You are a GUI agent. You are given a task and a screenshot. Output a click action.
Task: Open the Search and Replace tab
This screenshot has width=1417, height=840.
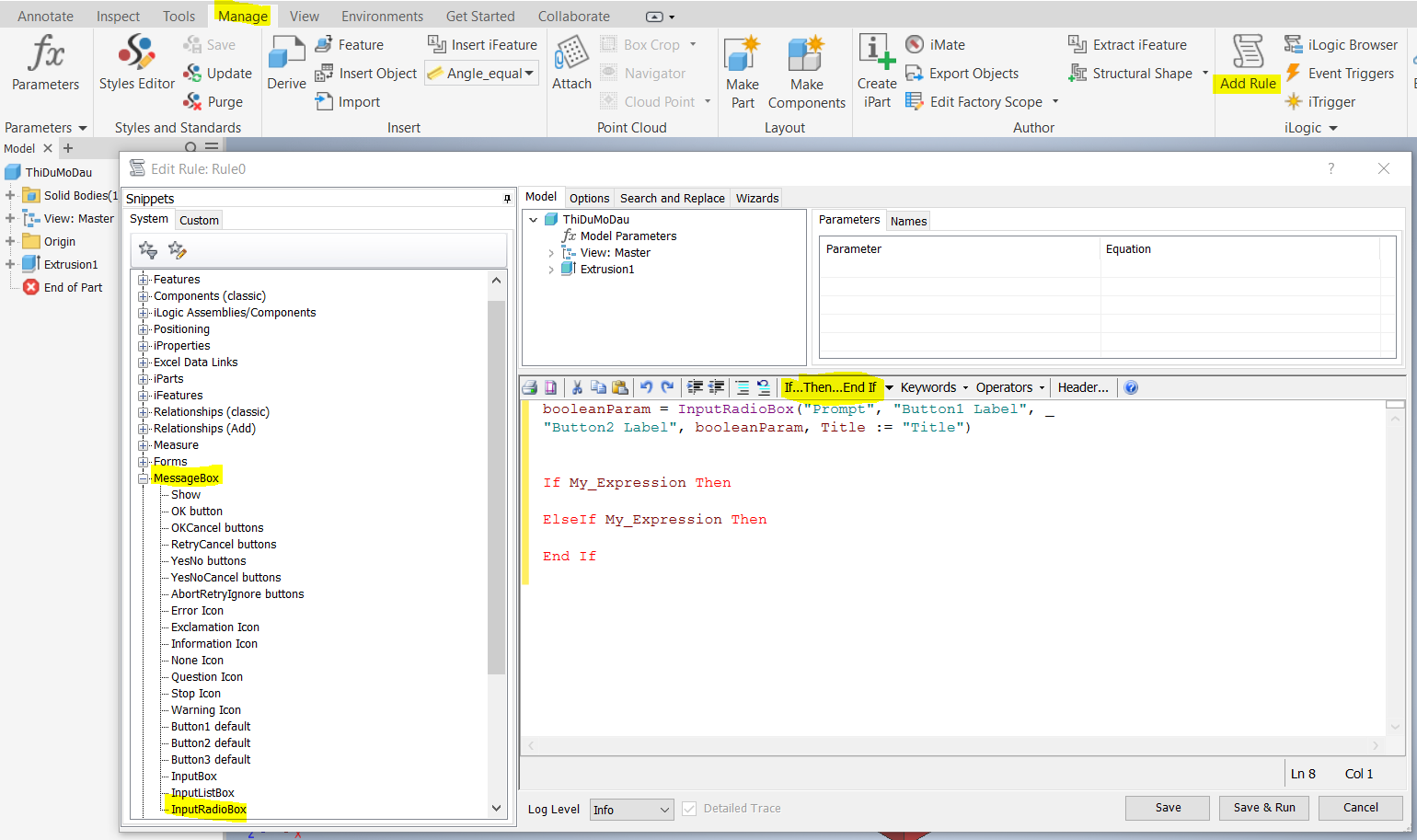[672, 198]
